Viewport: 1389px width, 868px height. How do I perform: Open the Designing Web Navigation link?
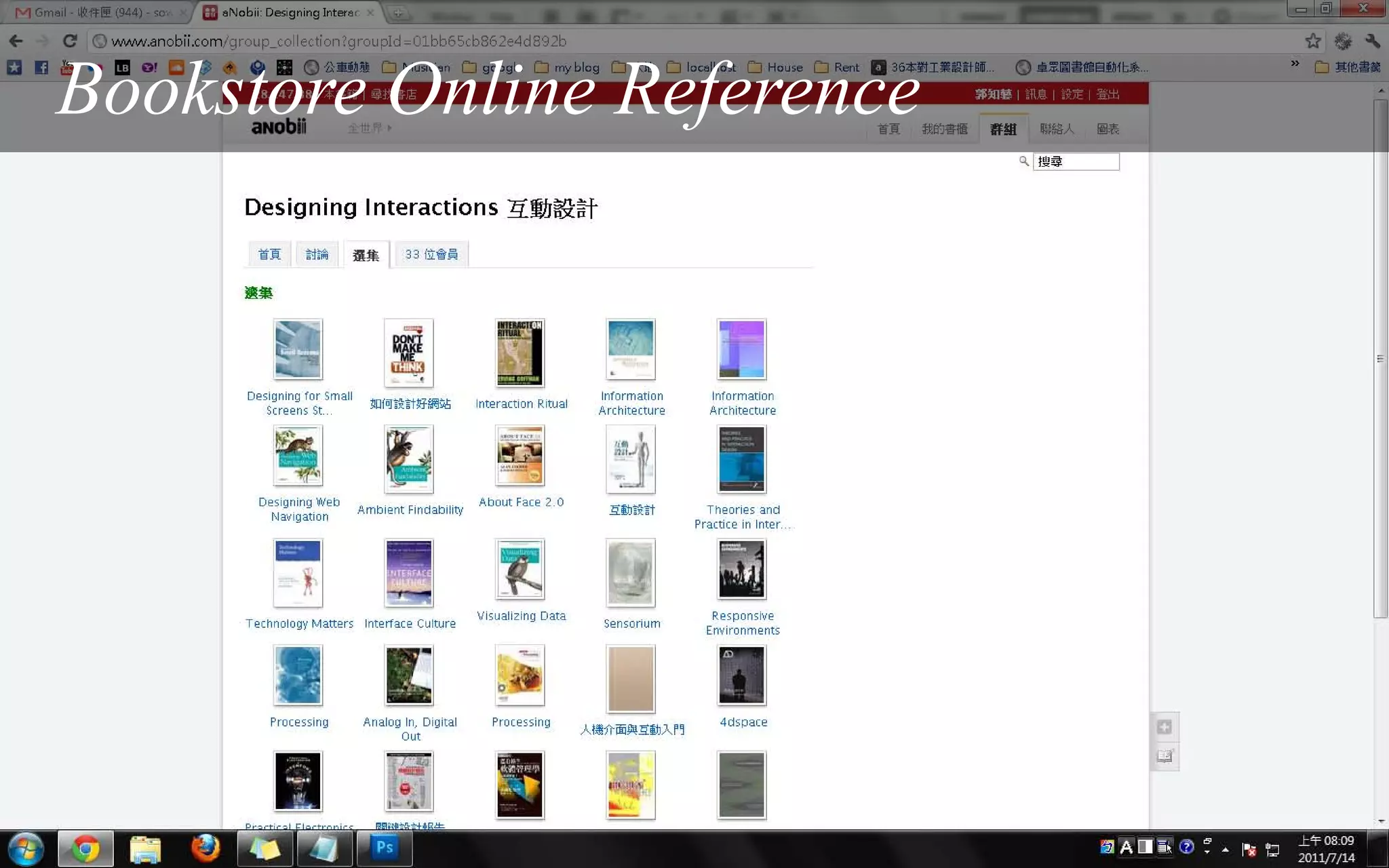299,509
